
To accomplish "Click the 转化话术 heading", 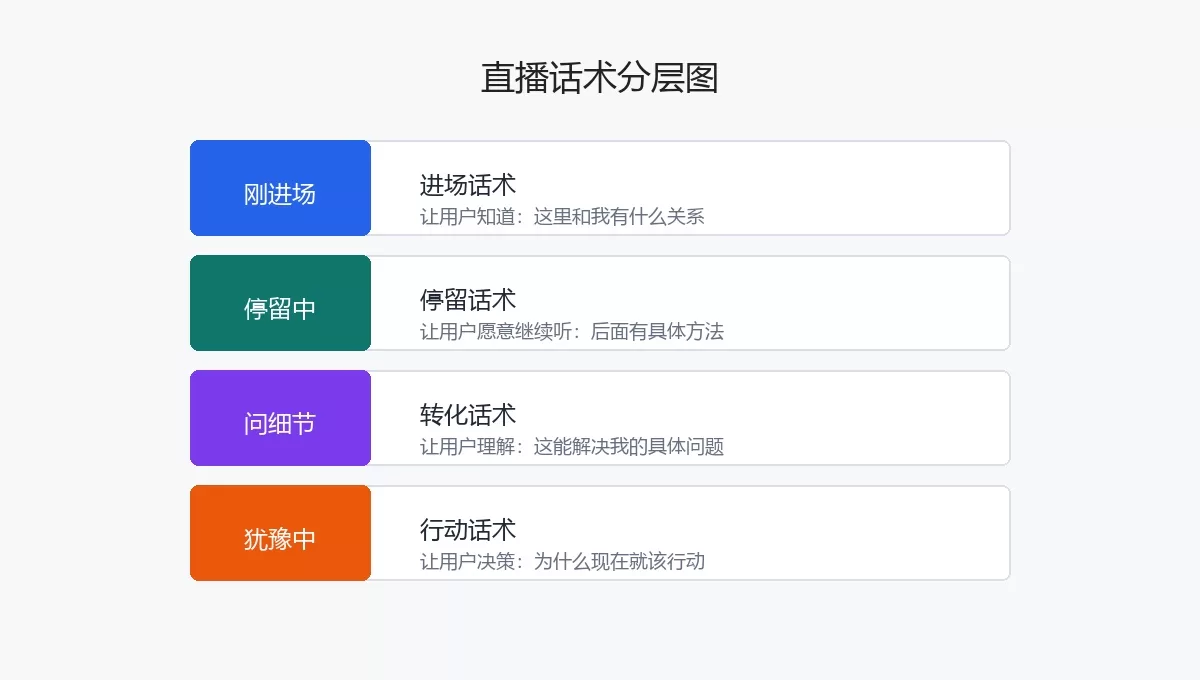I will click(468, 415).
